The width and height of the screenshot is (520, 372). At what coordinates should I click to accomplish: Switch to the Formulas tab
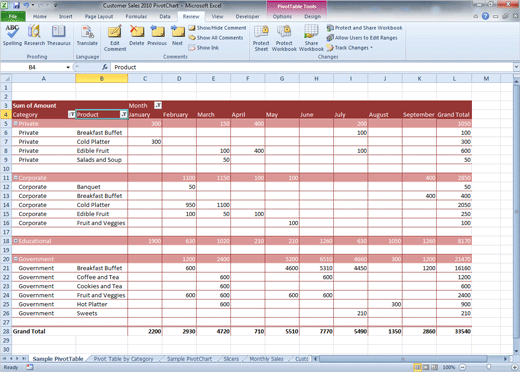coord(136,16)
